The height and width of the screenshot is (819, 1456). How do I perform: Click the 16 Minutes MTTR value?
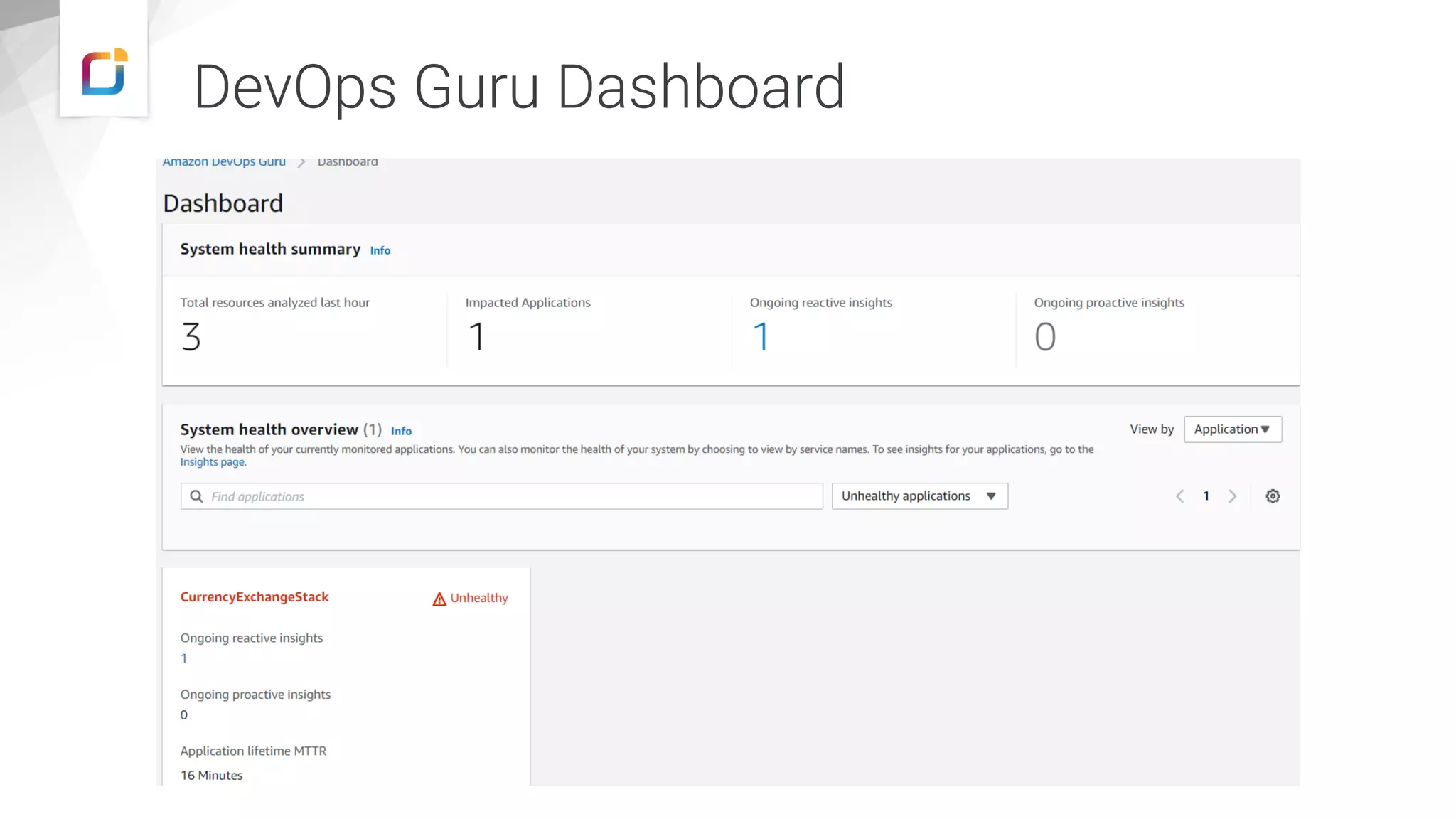point(211,776)
